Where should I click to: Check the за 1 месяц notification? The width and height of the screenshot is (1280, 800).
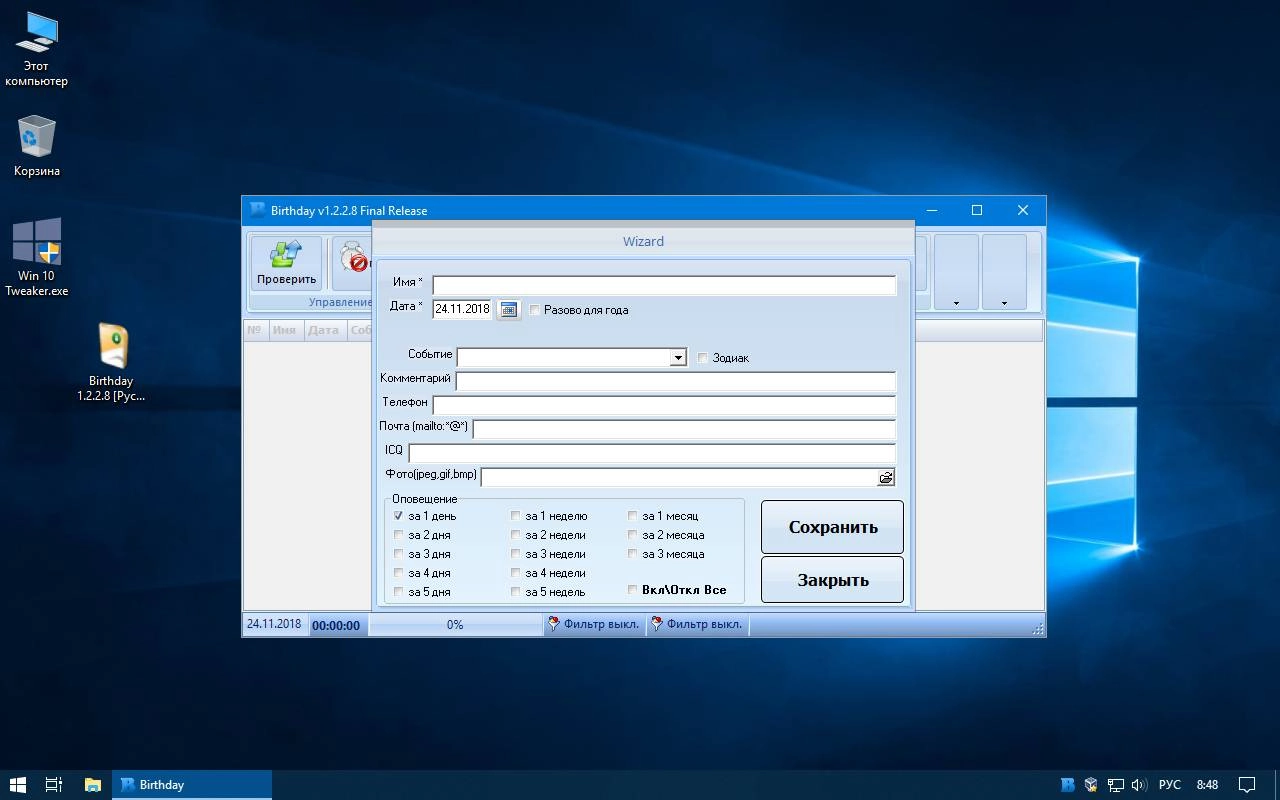(633, 516)
